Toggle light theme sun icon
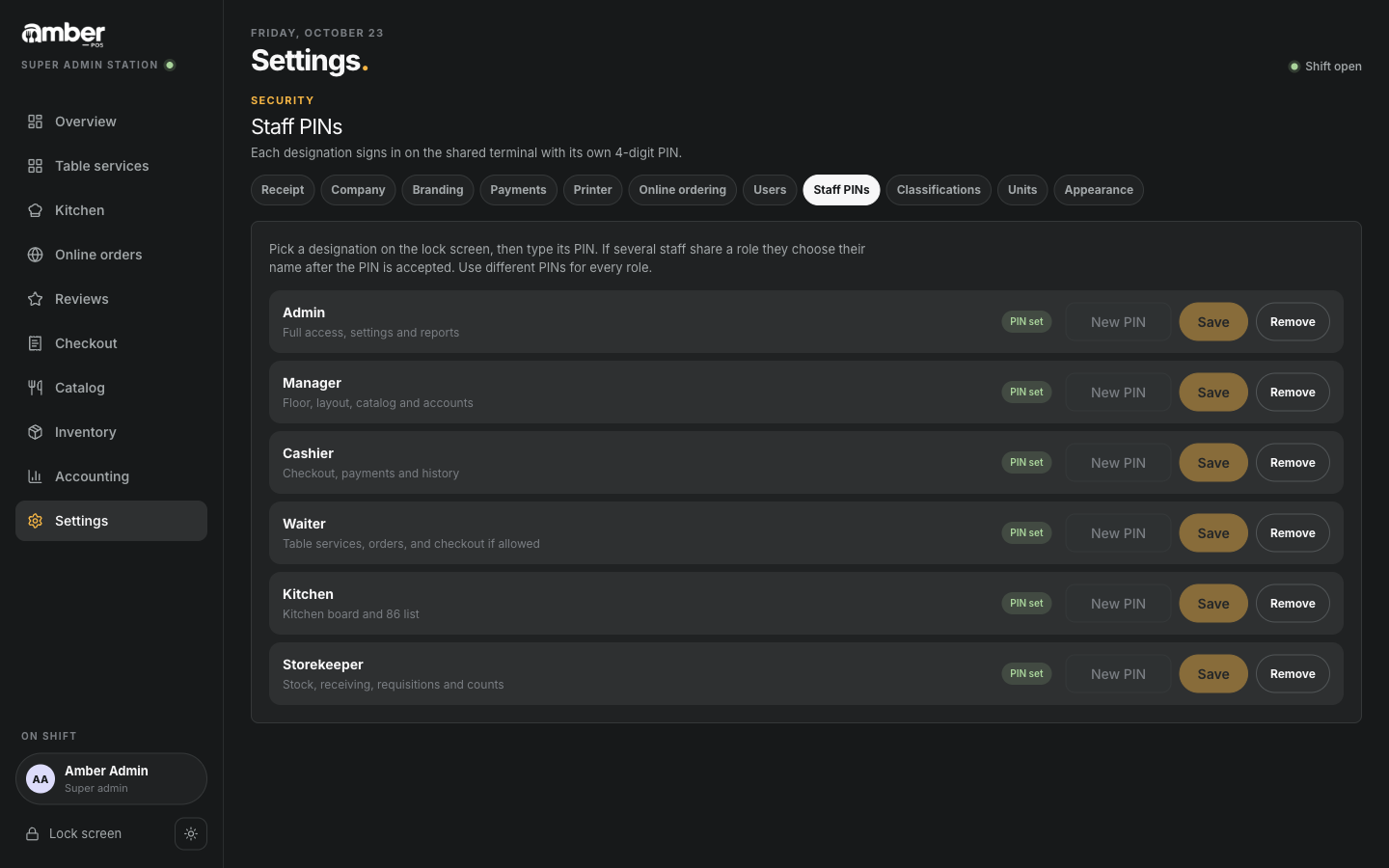 point(191,834)
